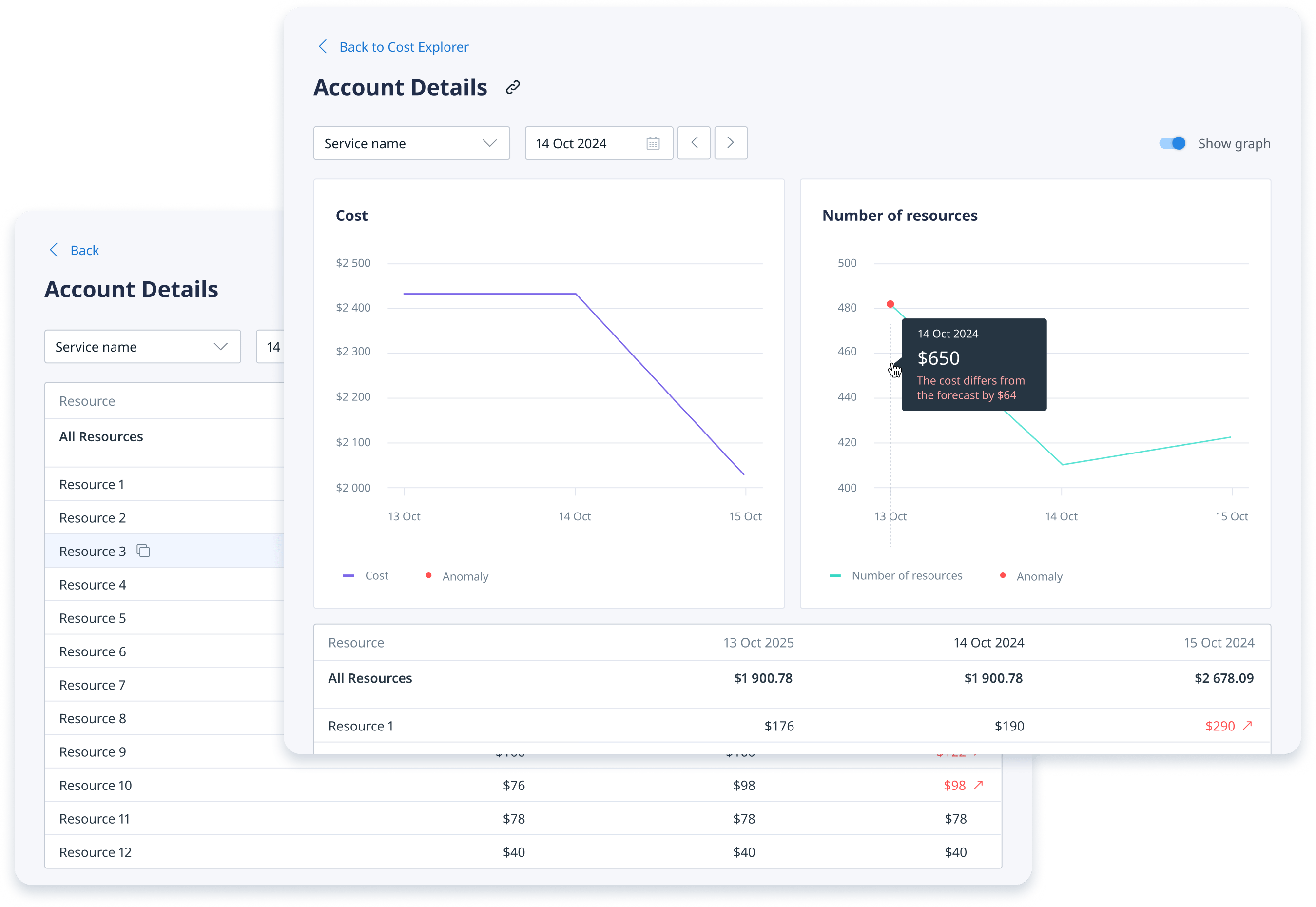Select Resource 9 in rear window
Viewport: 1316px width, 907px height.
(x=165, y=751)
